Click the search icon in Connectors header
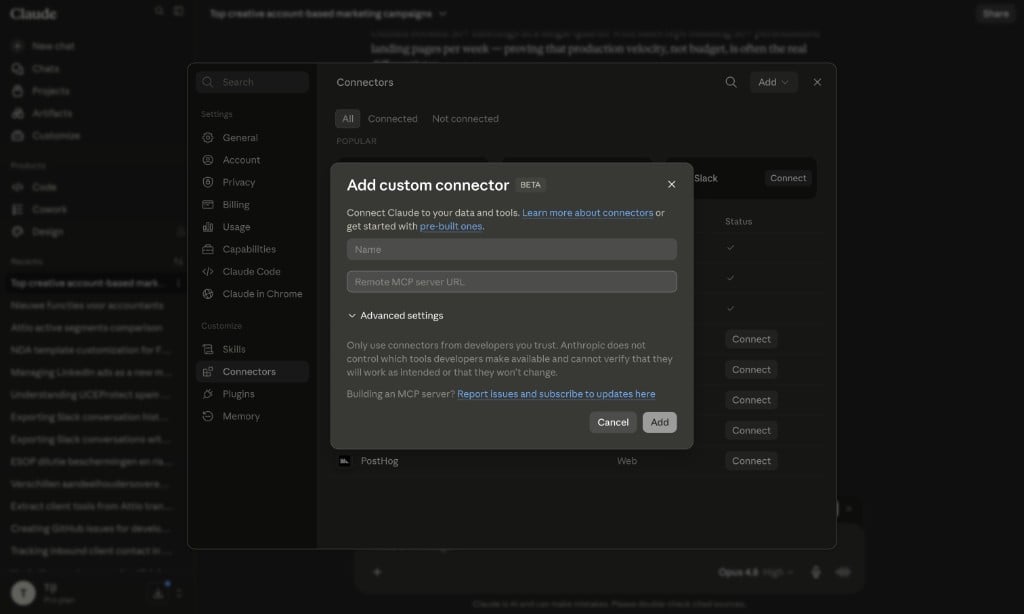The image size is (1024, 614). pyautogui.click(x=731, y=82)
